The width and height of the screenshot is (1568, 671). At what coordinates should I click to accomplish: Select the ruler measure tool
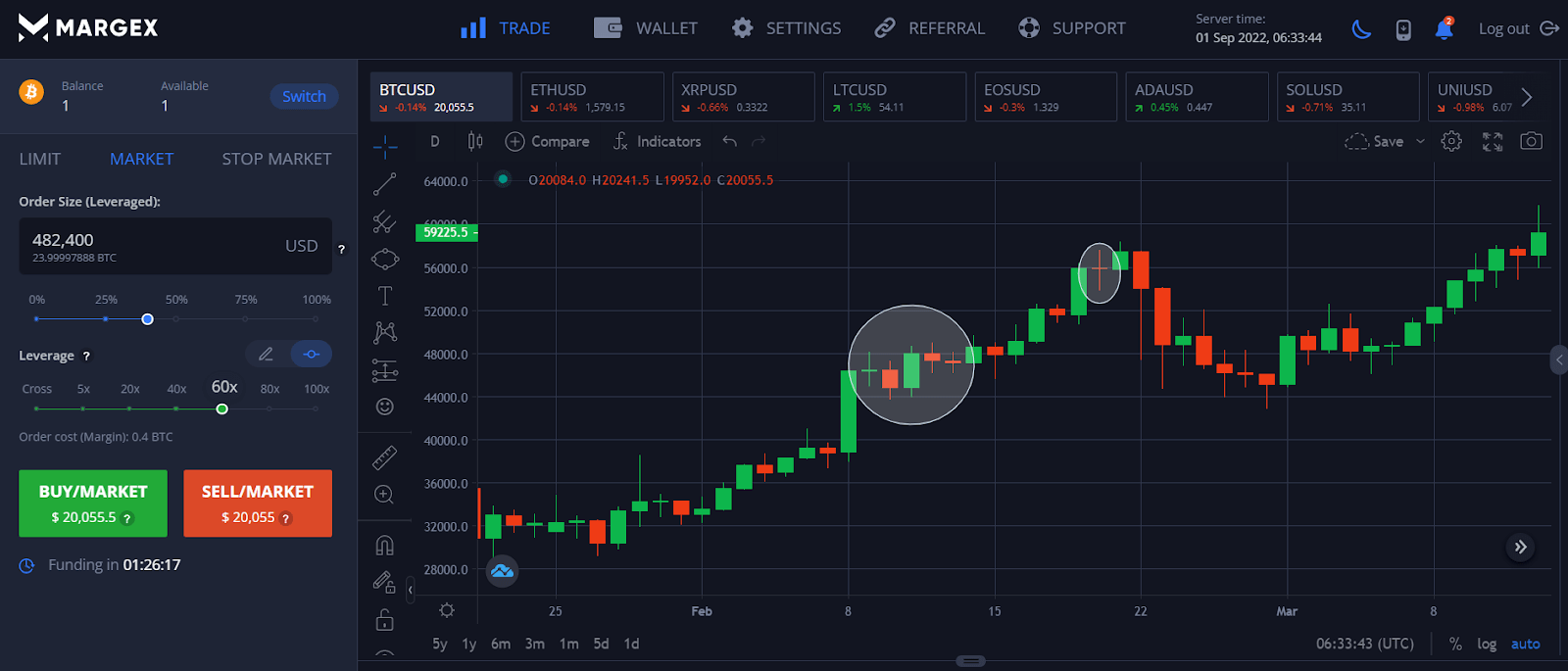385,457
